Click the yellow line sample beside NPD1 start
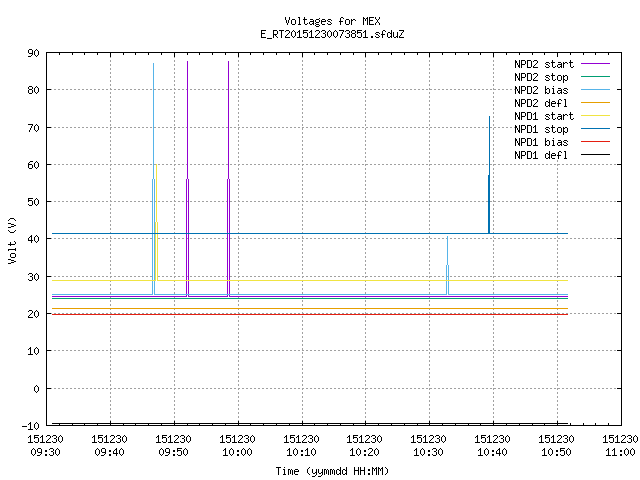Viewport: 640px width, 480px height. click(x=595, y=116)
